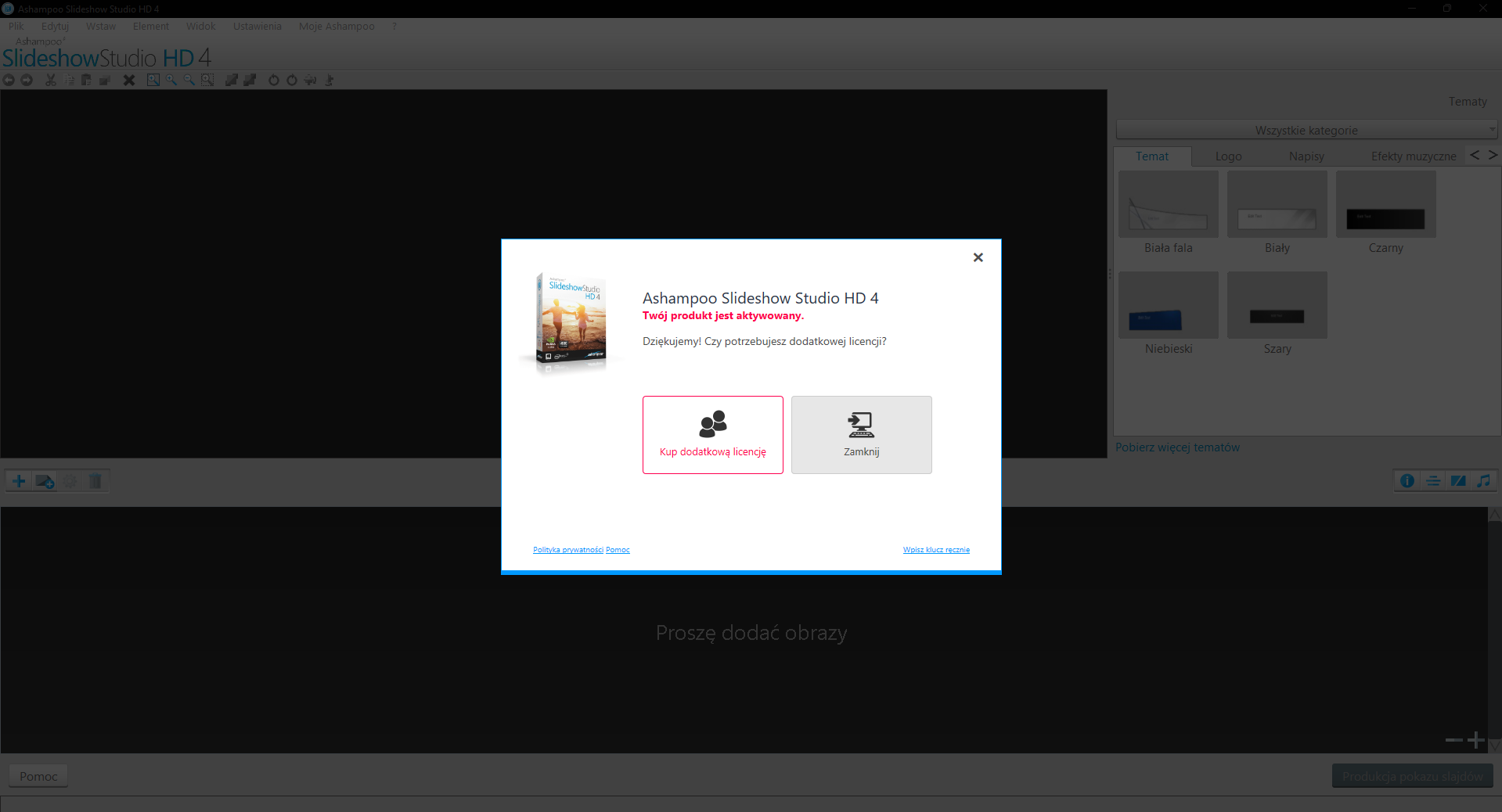Open slide settings via the gear icon
Image resolution: width=1502 pixels, height=812 pixels.
point(70,481)
